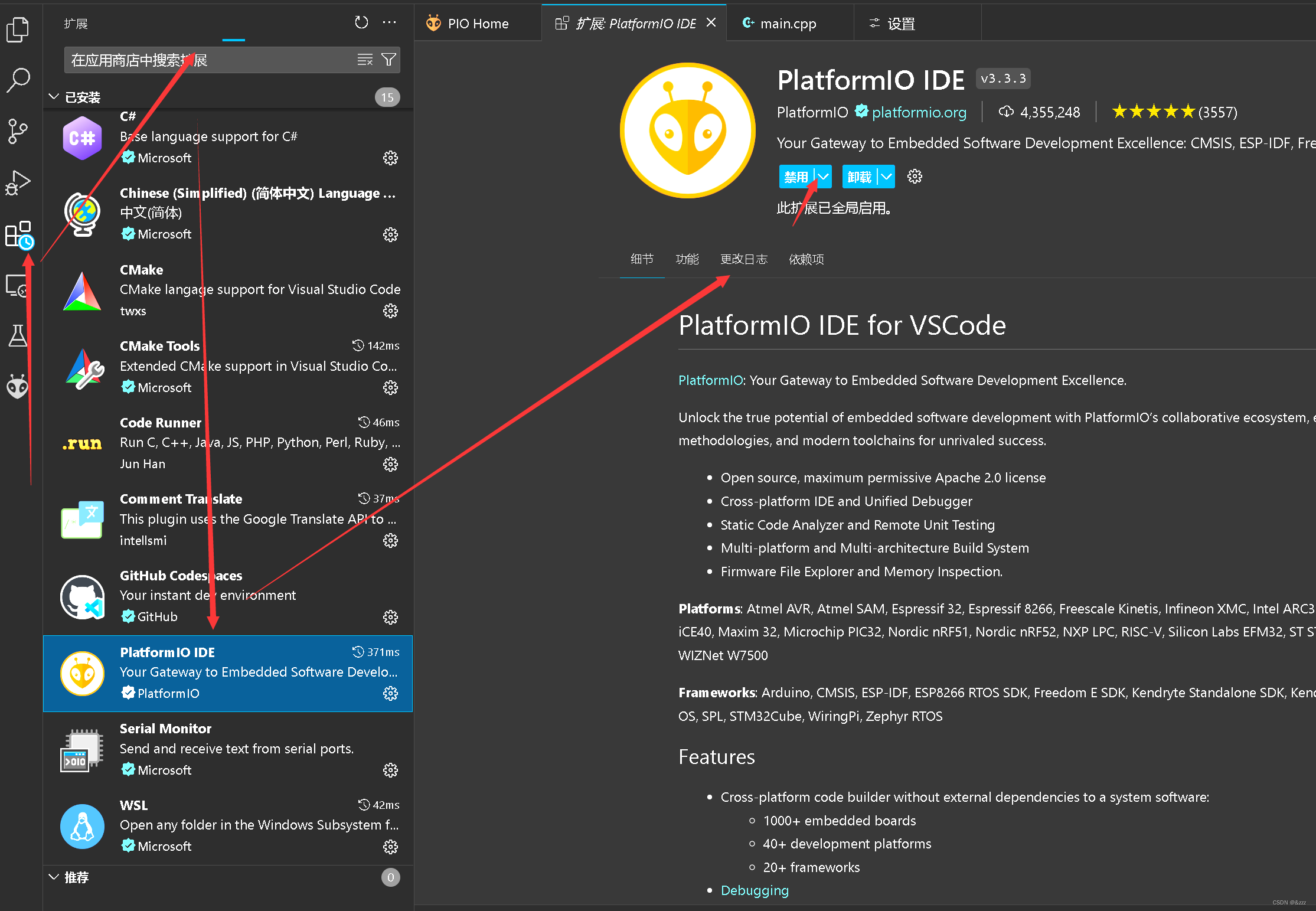1316x911 pixels.
Task: Open the extension filter funnel
Action: [388, 60]
